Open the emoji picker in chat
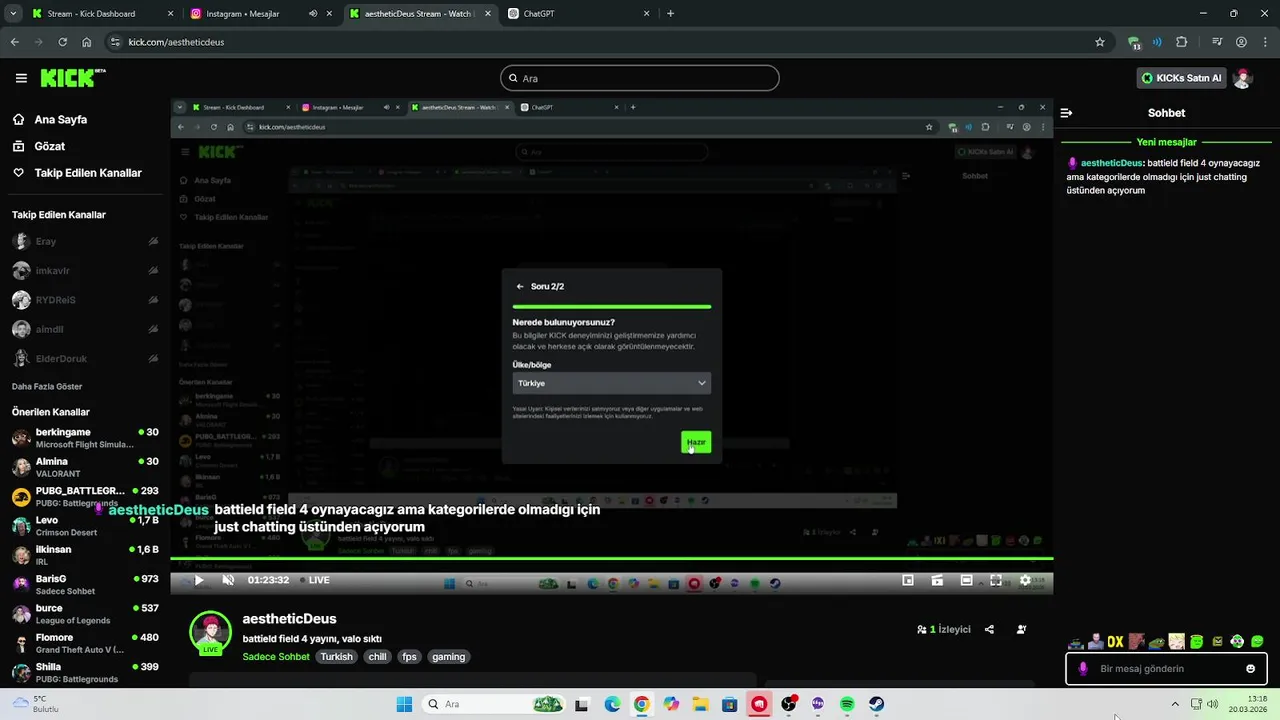The image size is (1280, 720). 1250,669
